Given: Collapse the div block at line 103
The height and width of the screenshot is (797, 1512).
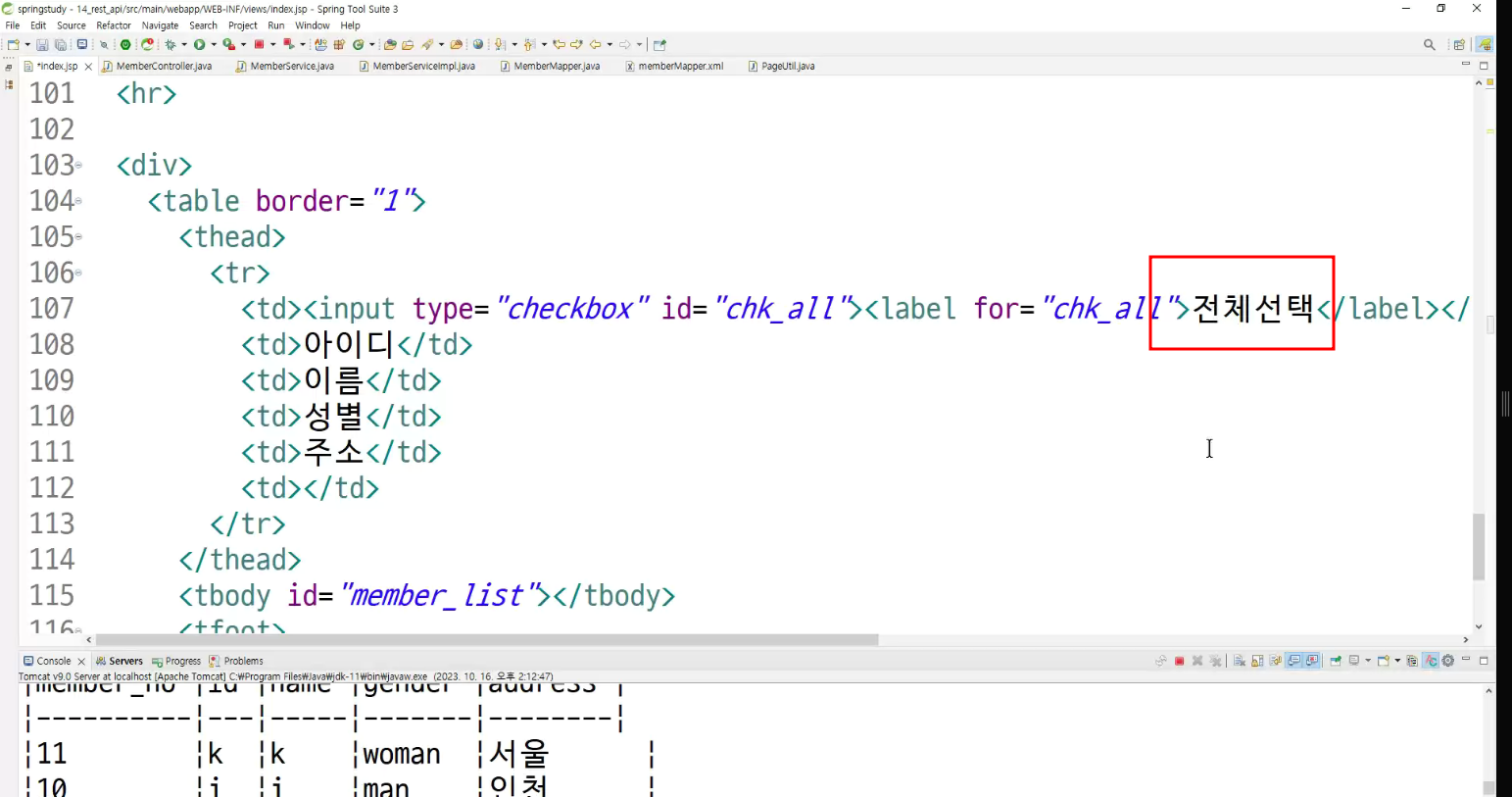Looking at the screenshot, I should click(x=78, y=166).
